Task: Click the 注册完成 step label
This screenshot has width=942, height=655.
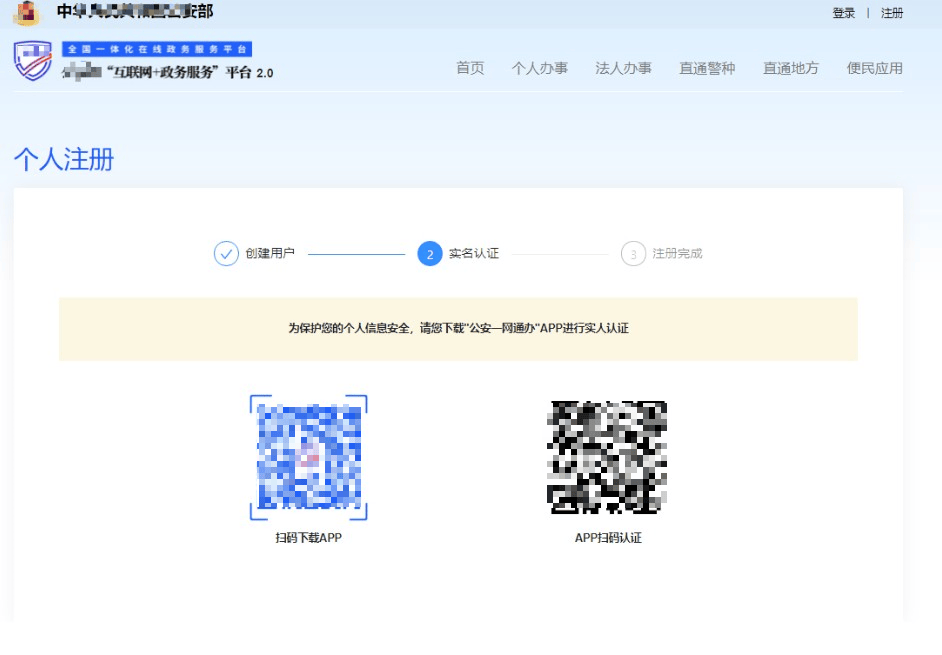Action: click(x=678, y=254)
